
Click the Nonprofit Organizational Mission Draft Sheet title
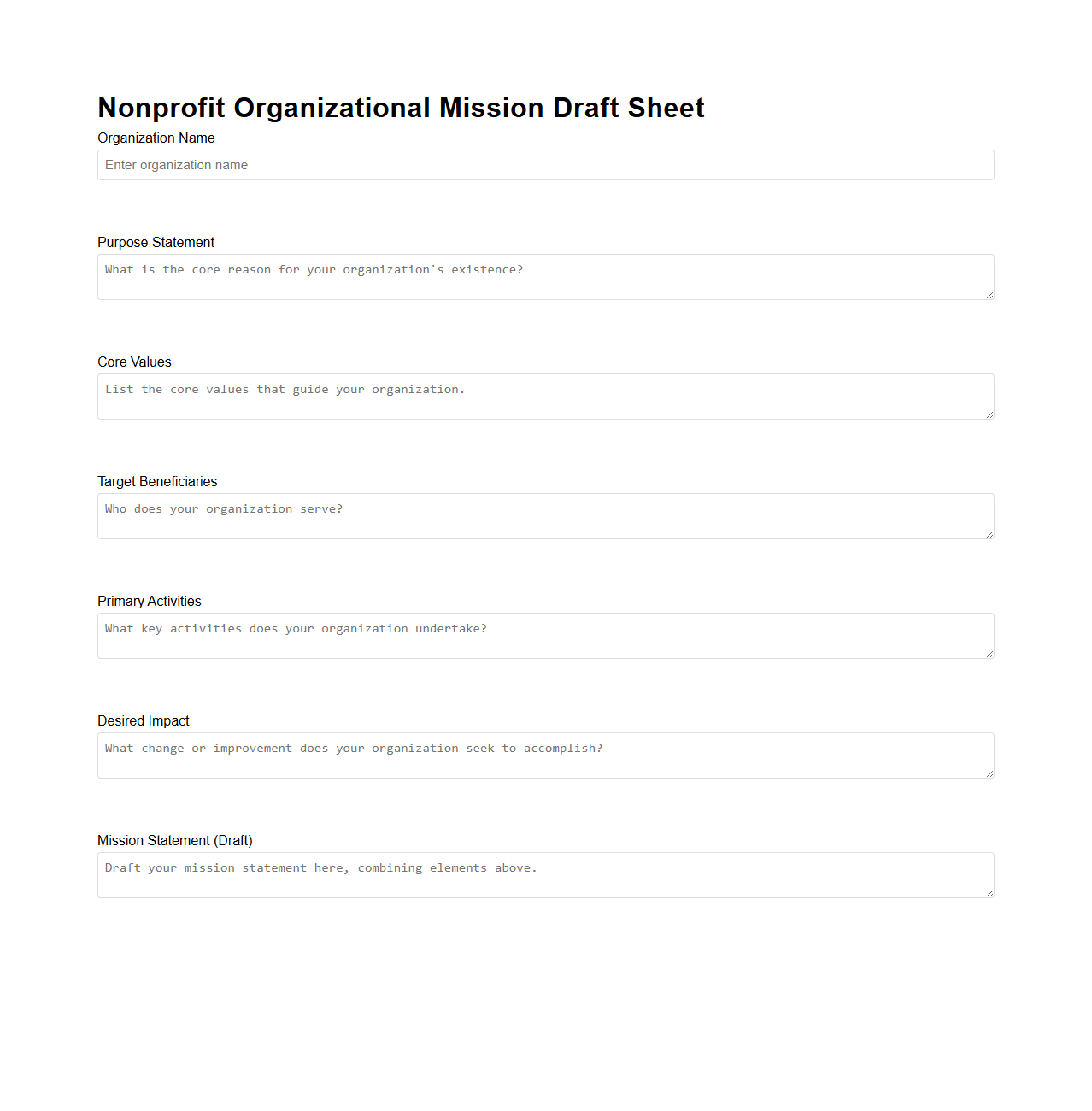(401, 108)
